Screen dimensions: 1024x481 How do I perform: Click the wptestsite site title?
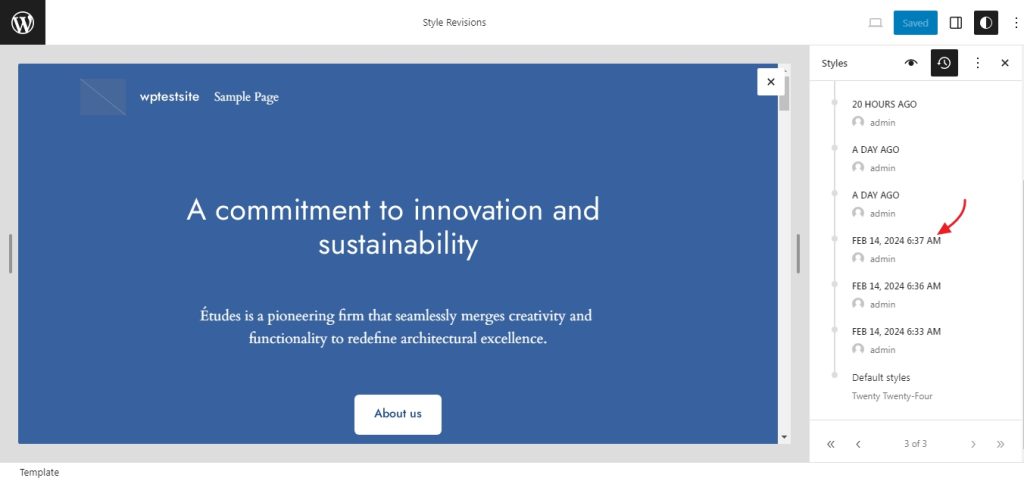[x=170, y=97]
